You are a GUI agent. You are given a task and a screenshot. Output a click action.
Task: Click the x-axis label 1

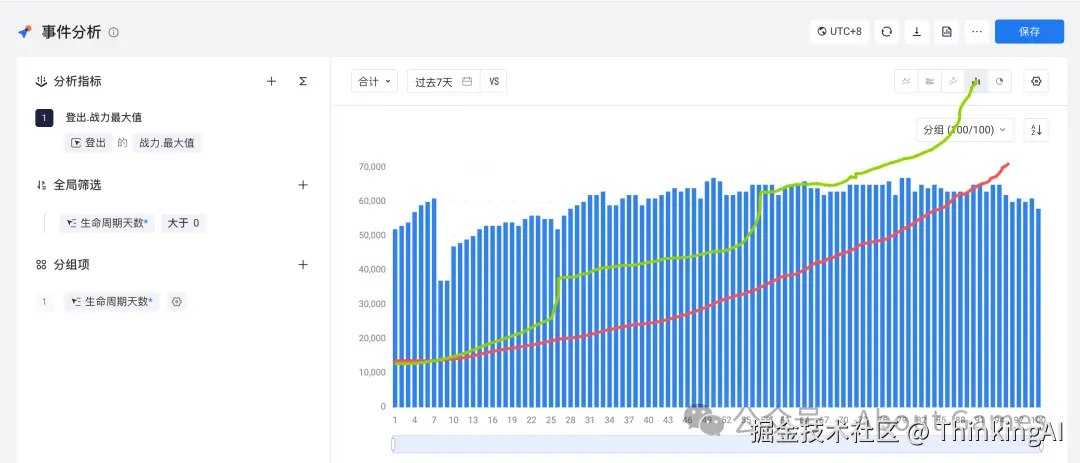pyautogui.click(x=395, y=420)
